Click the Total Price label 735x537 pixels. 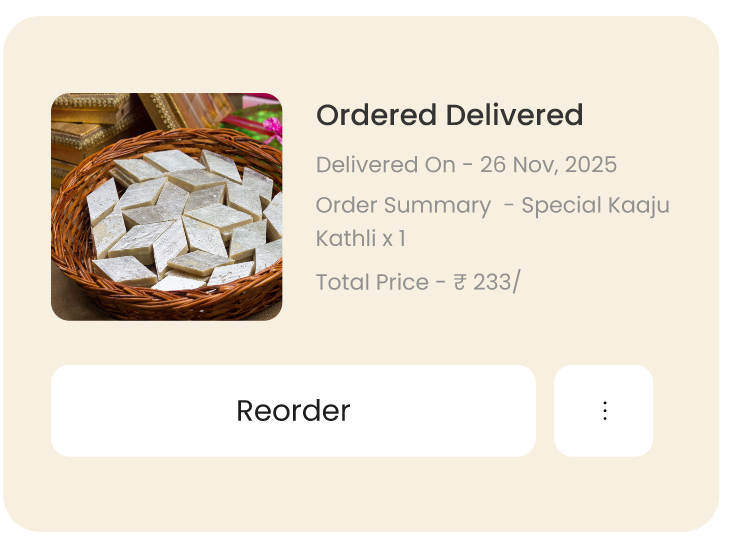click(x=372, y=282)
